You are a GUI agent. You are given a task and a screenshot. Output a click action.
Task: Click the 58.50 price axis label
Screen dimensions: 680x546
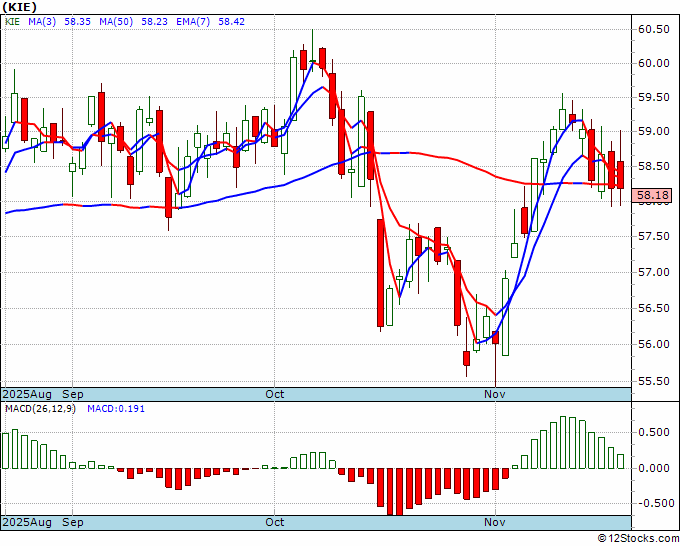[654, 167]
